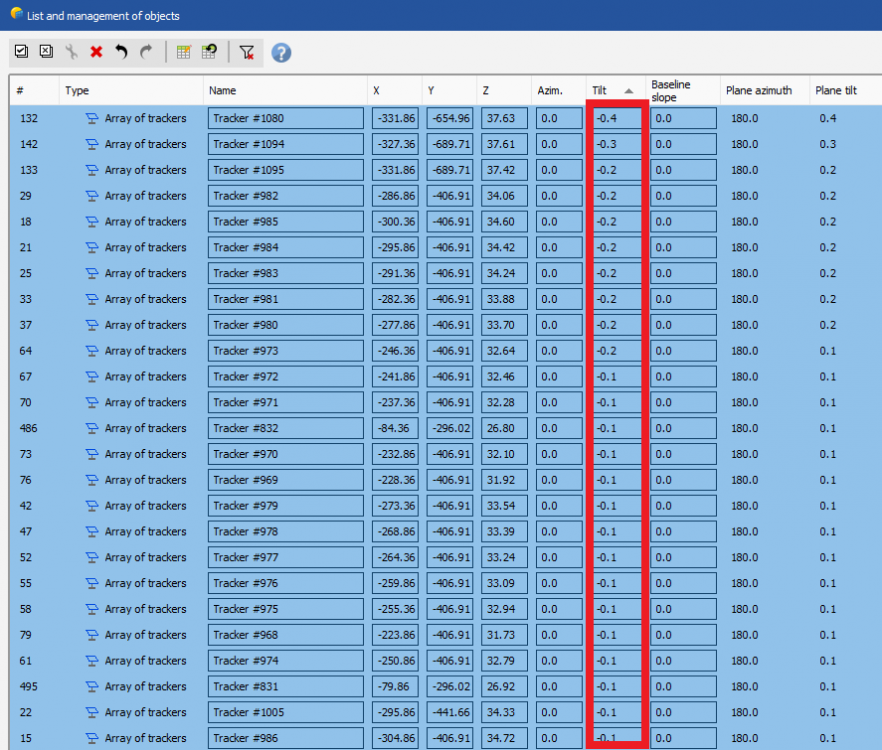Click the Tilt field of Tracker #1094
Screen dimensions: 882x750
[616, 144]
